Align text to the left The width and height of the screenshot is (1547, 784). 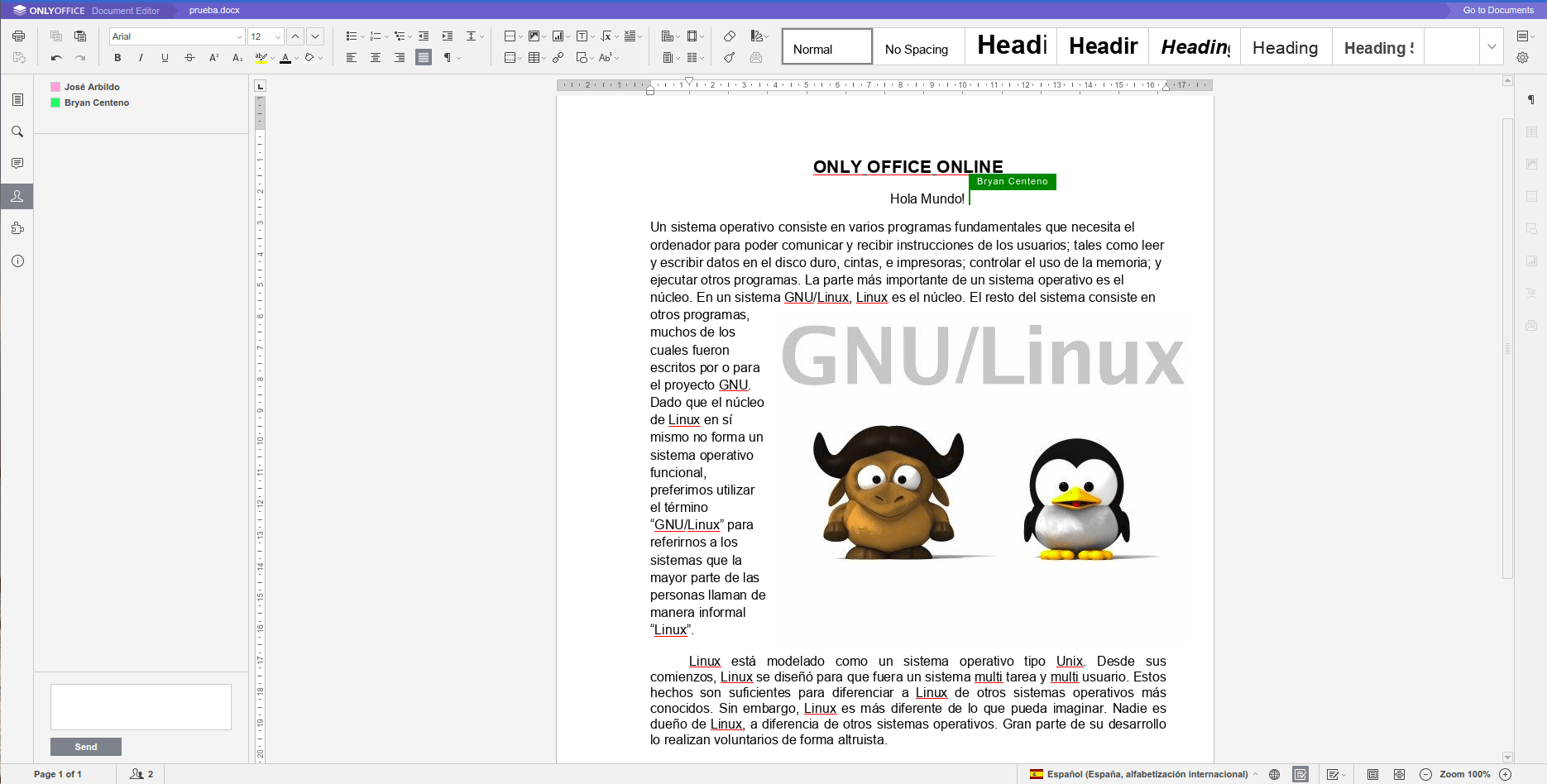pos(352,58)
